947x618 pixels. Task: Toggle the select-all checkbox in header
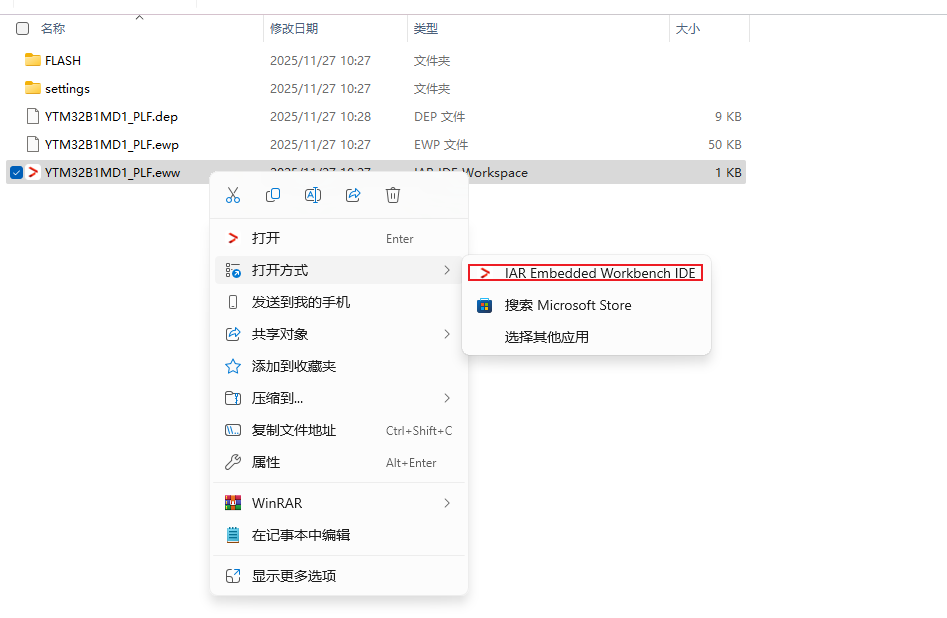(x=22, y=29)
